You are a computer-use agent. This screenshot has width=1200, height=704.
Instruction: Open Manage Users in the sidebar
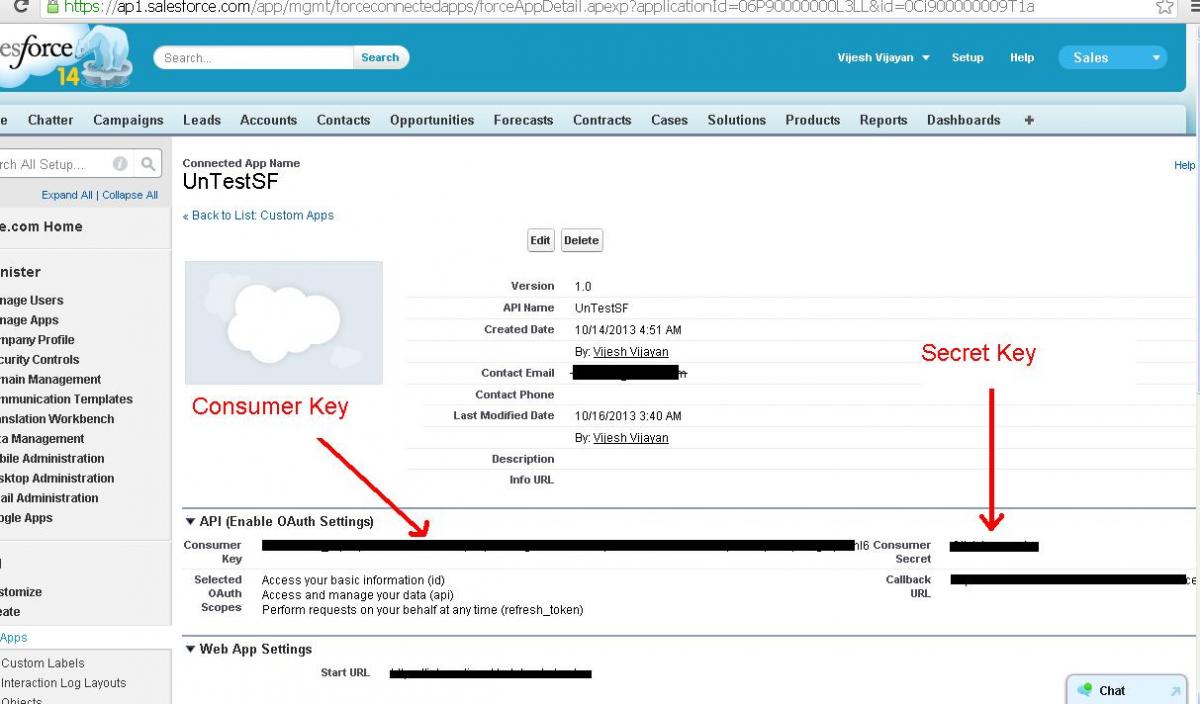pos(32,300)
